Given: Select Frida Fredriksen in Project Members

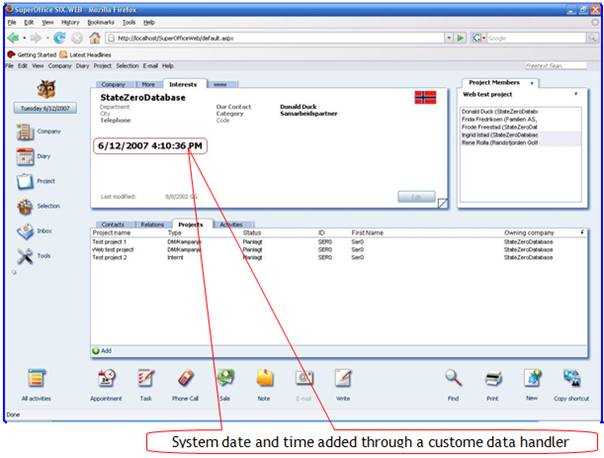Looking at the screenshot, I should coord(521,119).
